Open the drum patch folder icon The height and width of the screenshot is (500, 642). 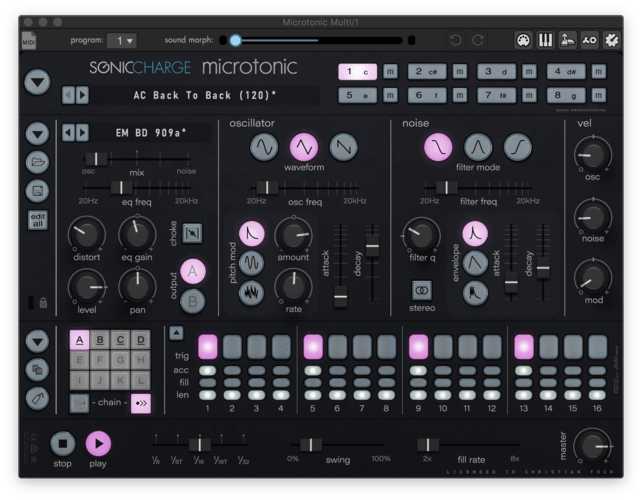pyautogui.click(x=38, y=162)
